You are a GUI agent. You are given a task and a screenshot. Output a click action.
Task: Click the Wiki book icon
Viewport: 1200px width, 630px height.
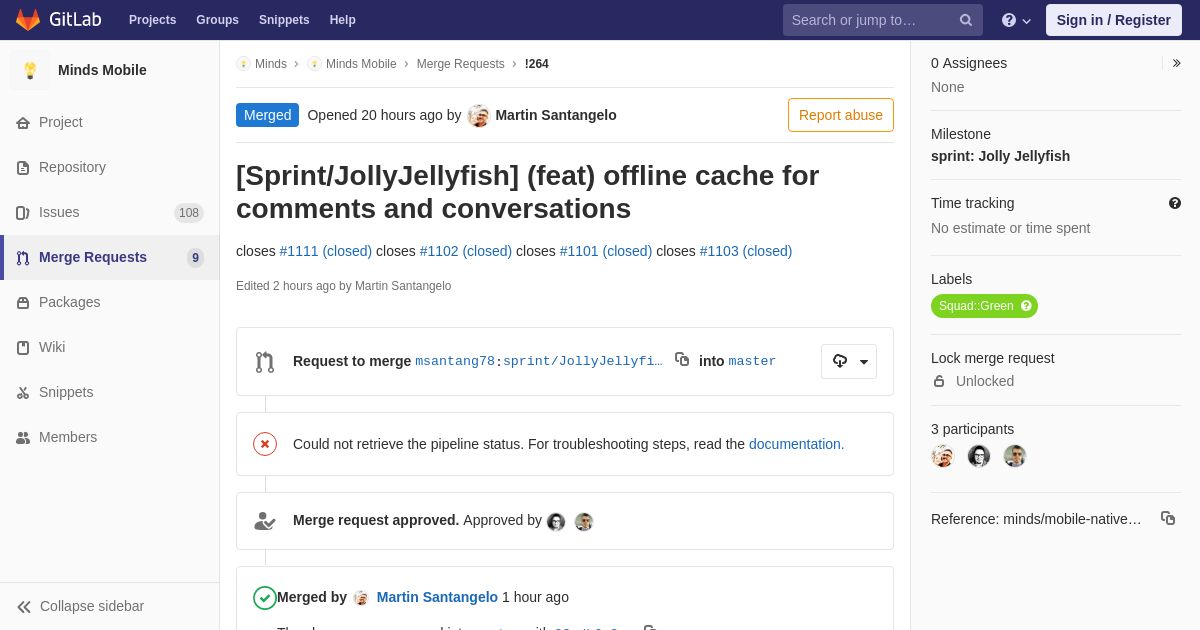(23, 348)
